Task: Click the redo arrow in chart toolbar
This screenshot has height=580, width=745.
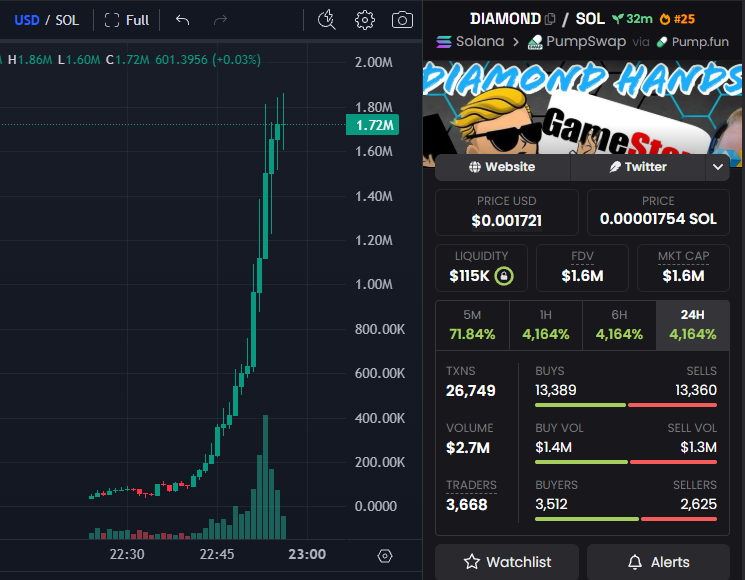Action: pyautogui.click(x=220, y=20)
